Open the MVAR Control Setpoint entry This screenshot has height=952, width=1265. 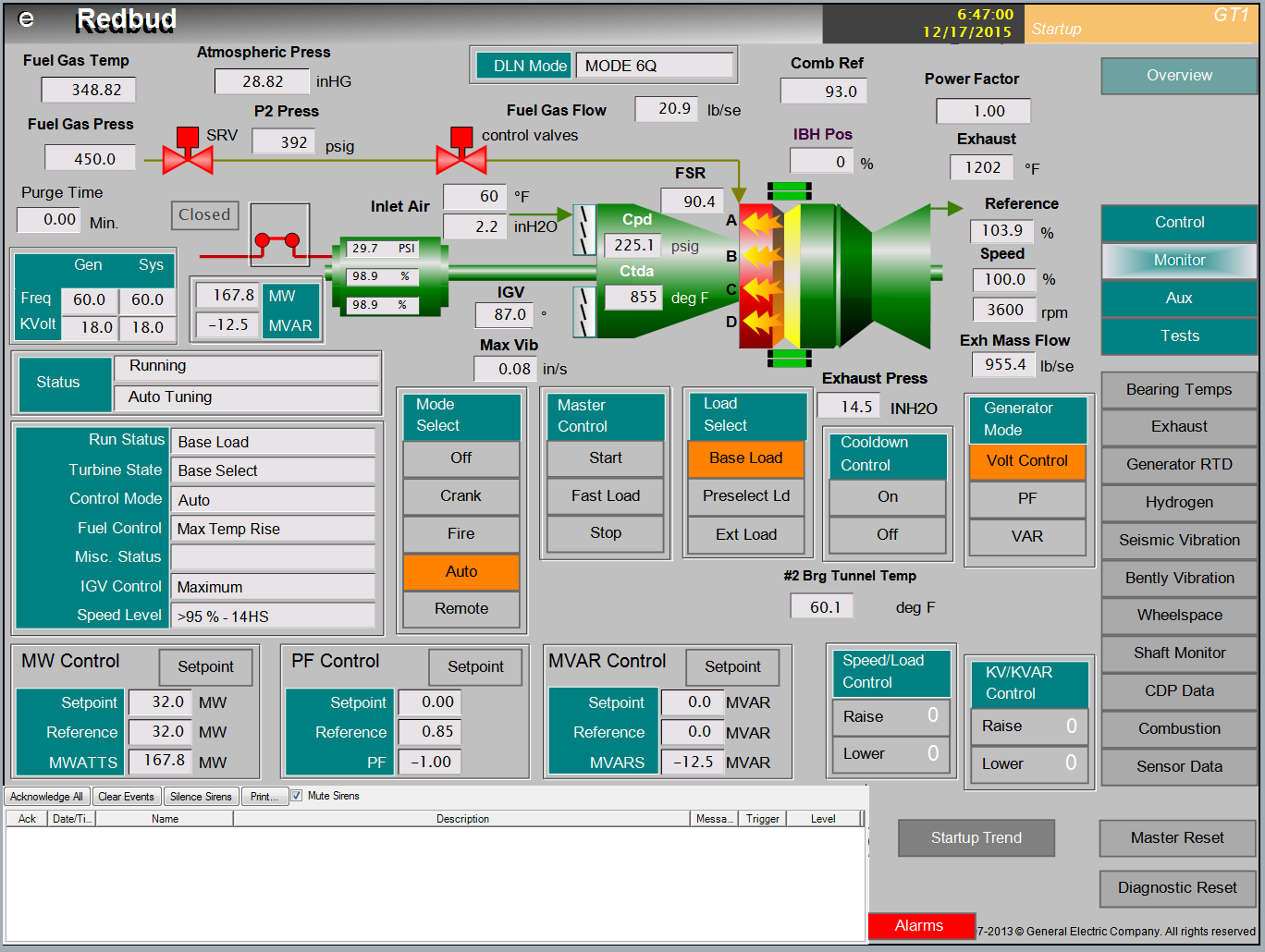click(x=732, y=667)
